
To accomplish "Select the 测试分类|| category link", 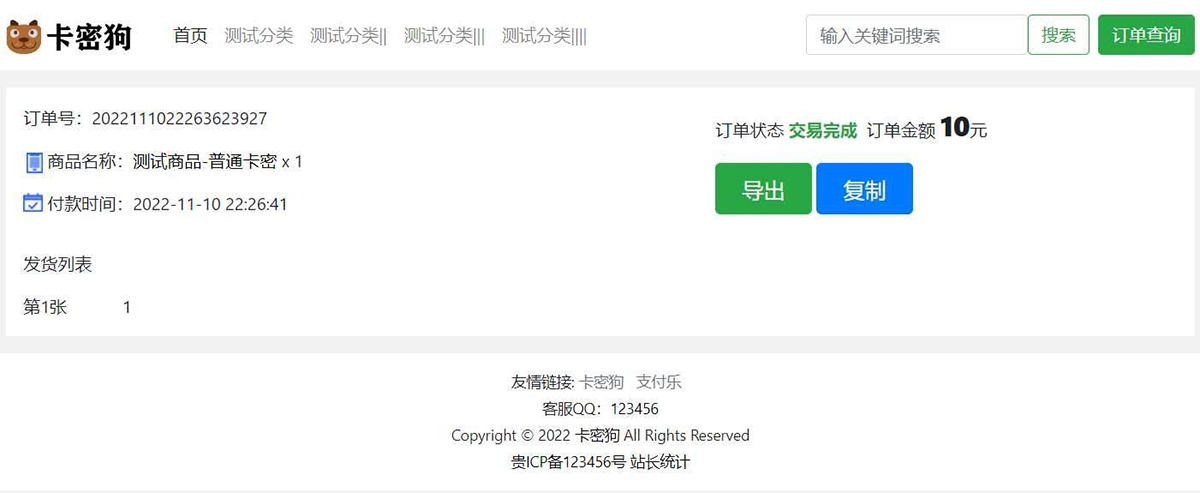I will pos(348,36).
